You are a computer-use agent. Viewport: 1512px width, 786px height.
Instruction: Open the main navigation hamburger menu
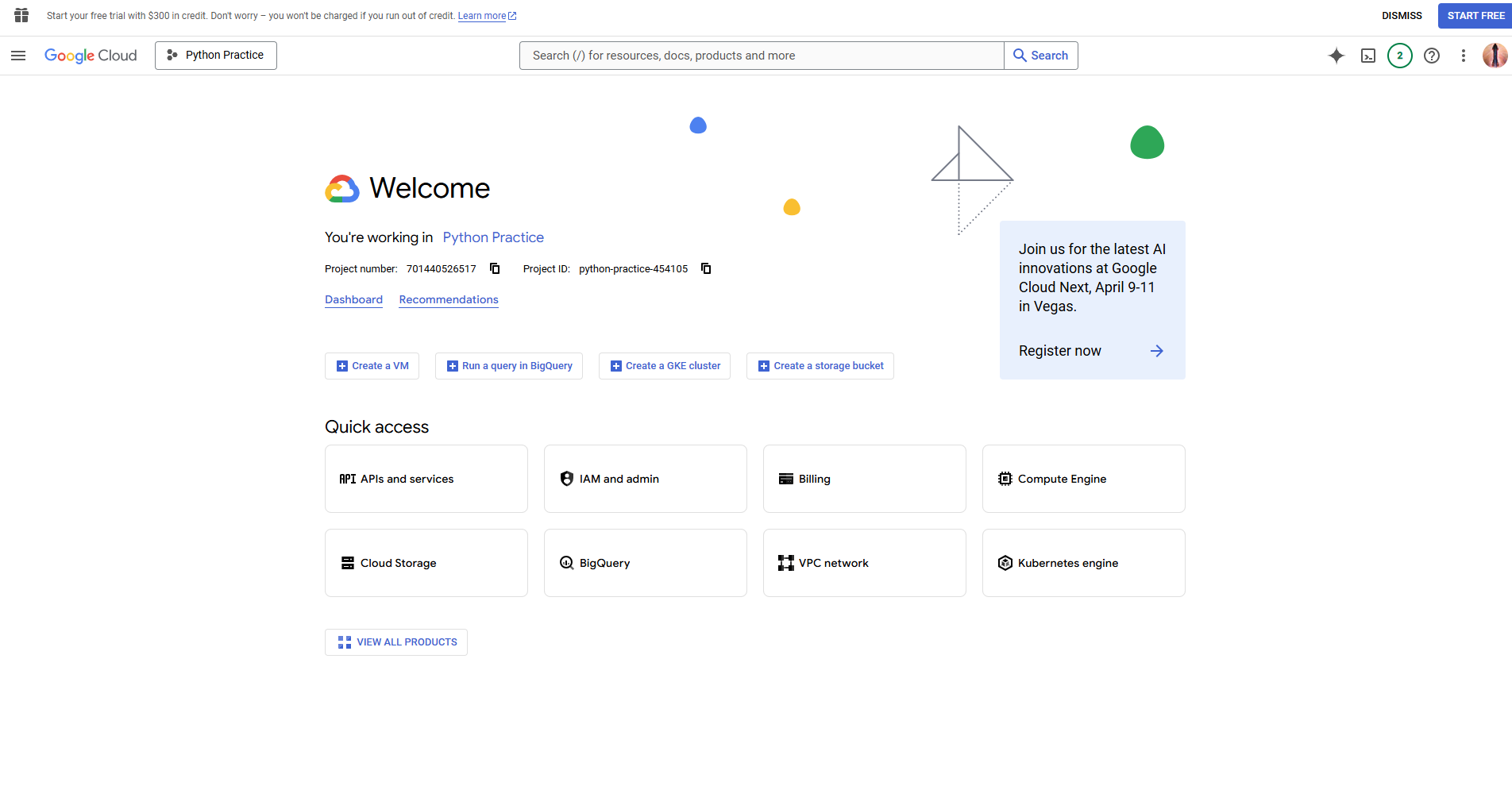[18, 56]
